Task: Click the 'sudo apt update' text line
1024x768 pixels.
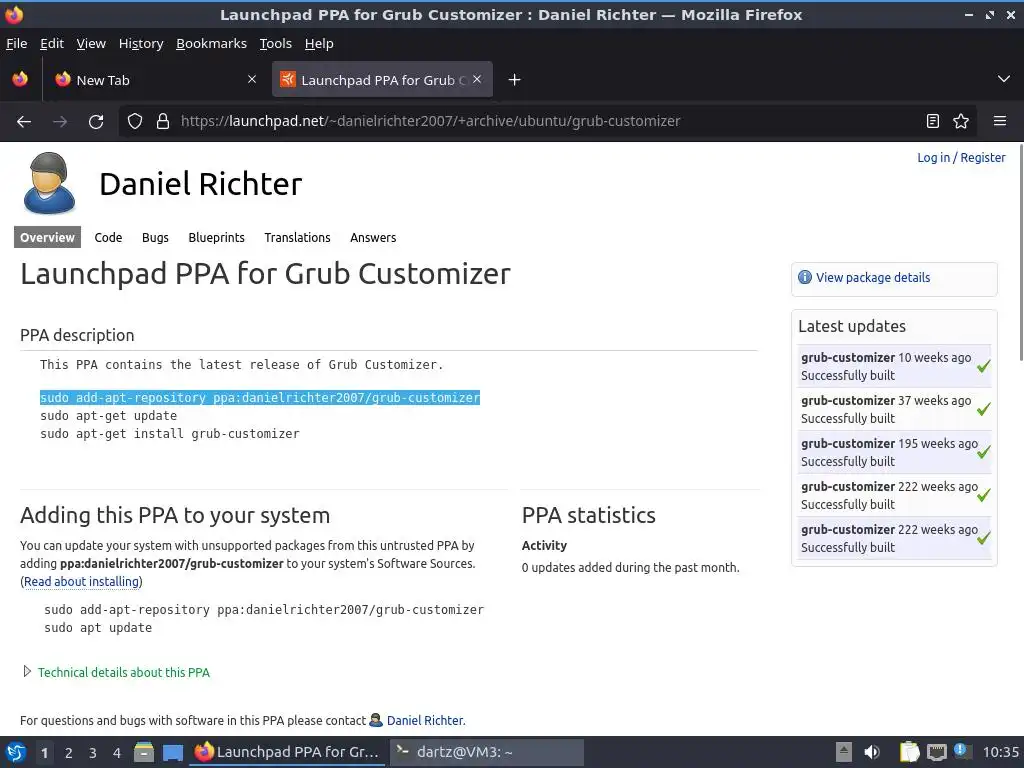Action: pyautogui.click(x=98, y=628)
